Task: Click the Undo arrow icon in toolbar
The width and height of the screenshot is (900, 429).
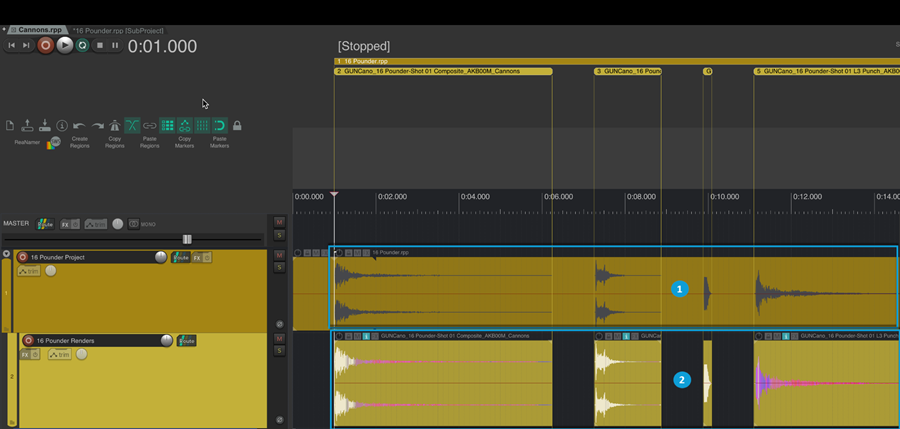Action: point(79,126)
